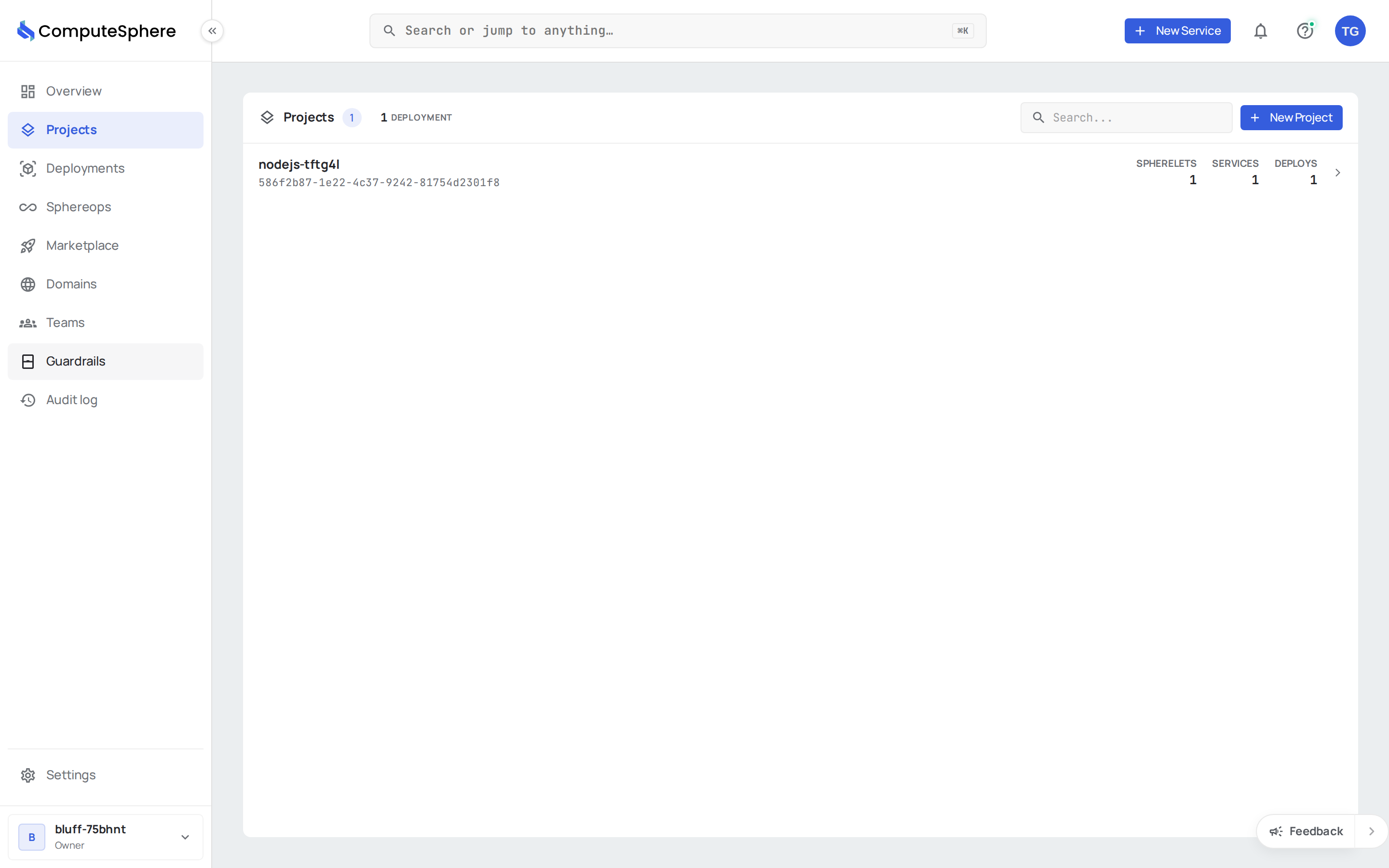Click the Settings gear icon
The height and width of the screenshot is (868, 1389).
[x=28, y=775]
